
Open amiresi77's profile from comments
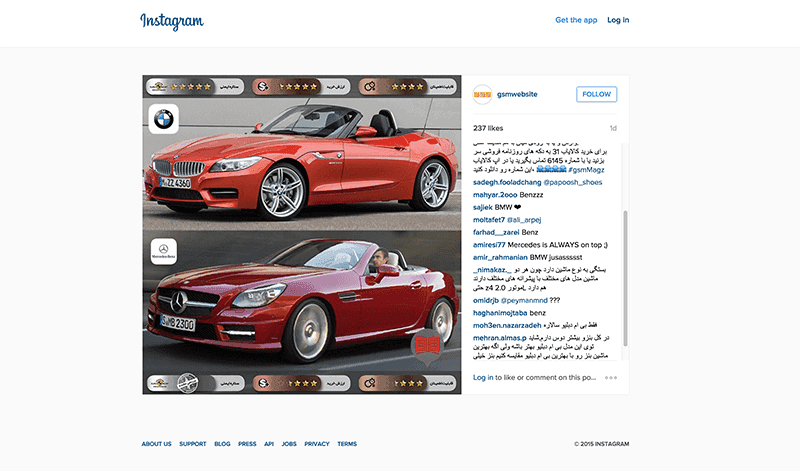pyautogui.click(x=490, y=244)
